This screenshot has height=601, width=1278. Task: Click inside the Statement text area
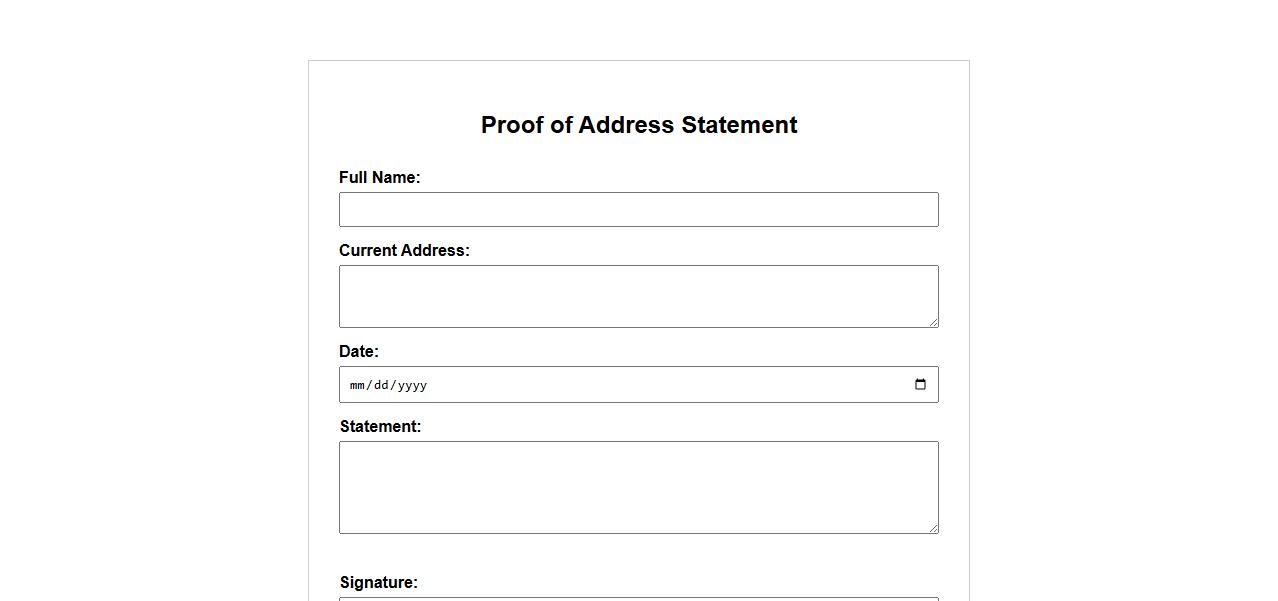[x=638, y=487]
